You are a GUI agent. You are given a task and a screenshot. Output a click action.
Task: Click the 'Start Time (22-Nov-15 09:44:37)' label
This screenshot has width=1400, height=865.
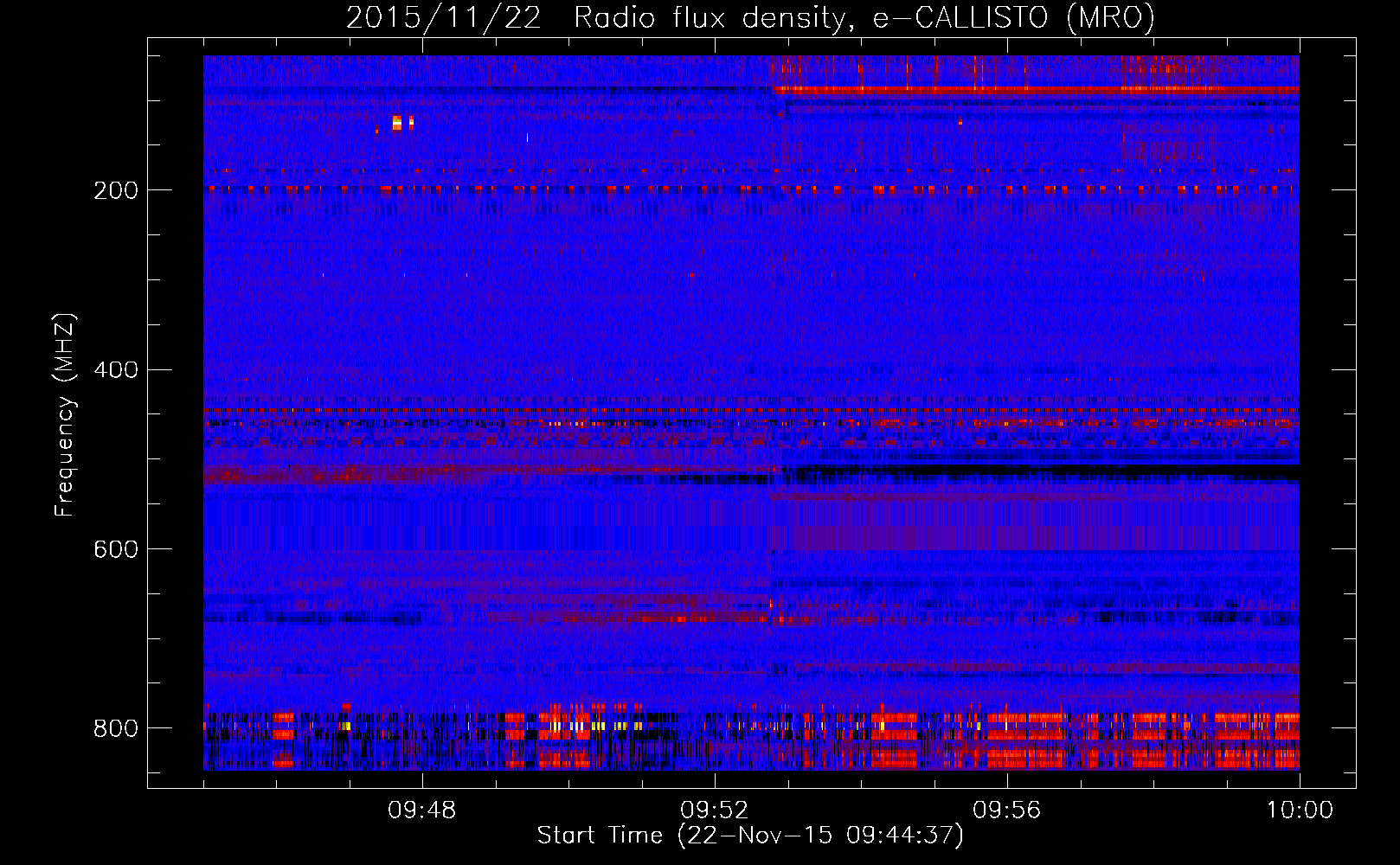[750, 836]
